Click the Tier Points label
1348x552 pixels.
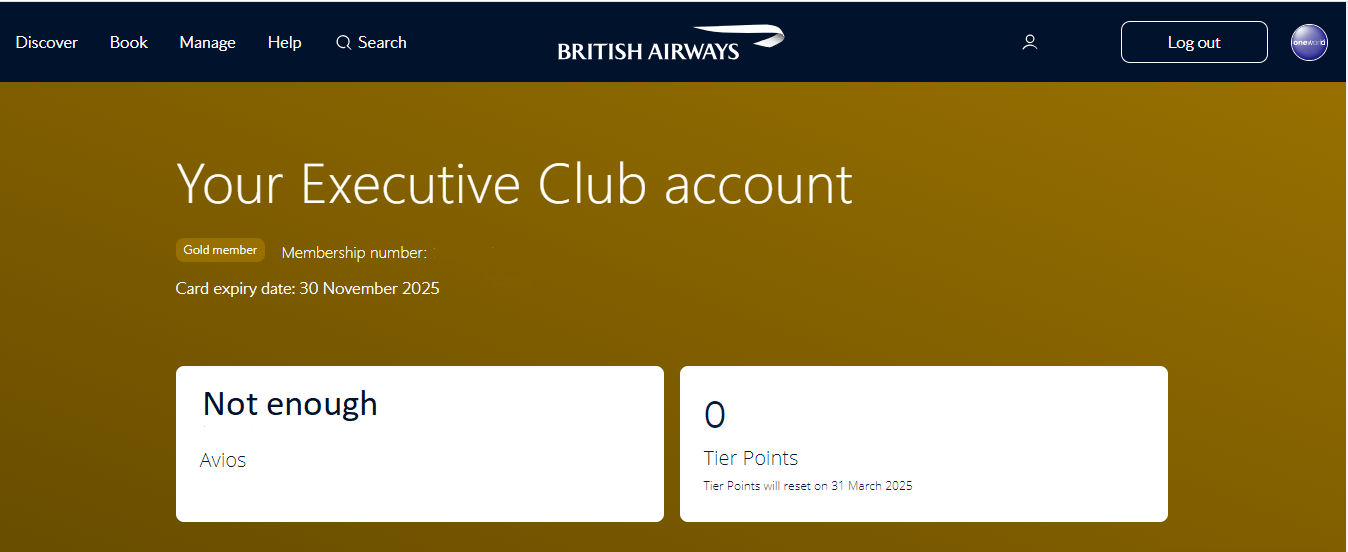tap(751, 458)
